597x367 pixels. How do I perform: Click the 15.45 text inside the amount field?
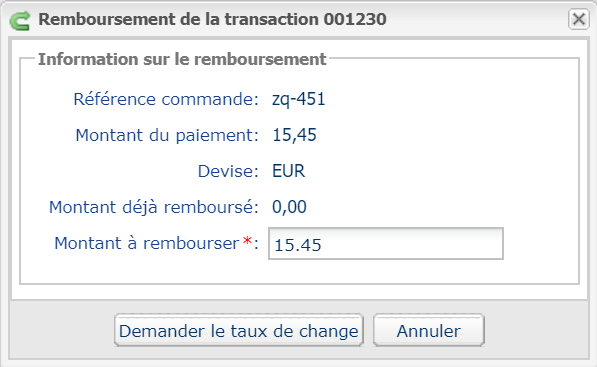coord(298,245)
